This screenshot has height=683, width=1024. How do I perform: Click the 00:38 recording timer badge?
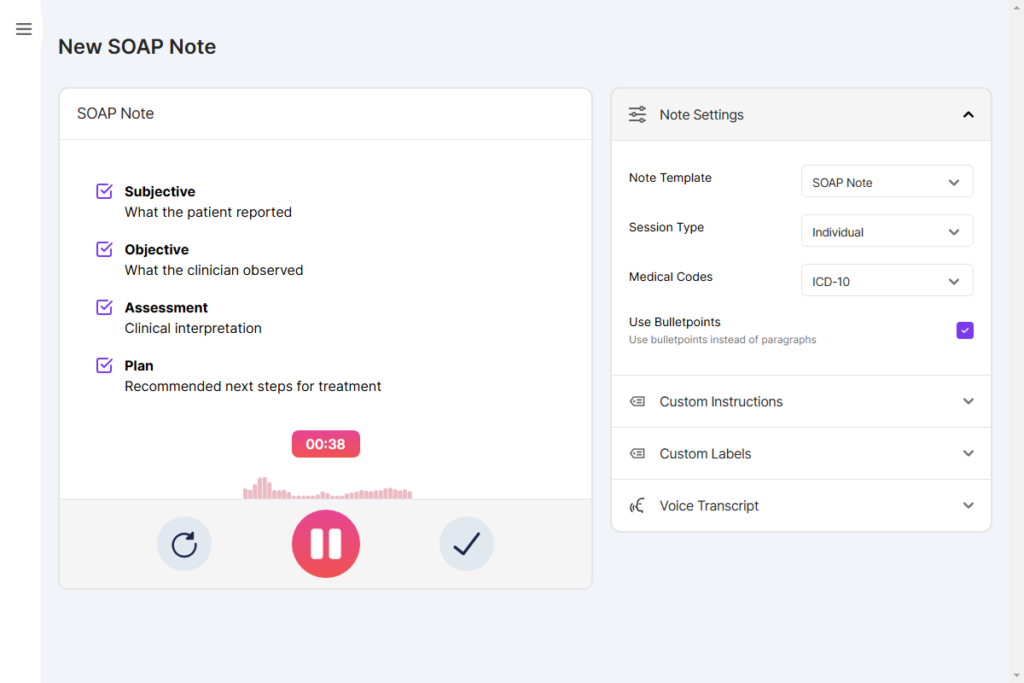[325, 443]
